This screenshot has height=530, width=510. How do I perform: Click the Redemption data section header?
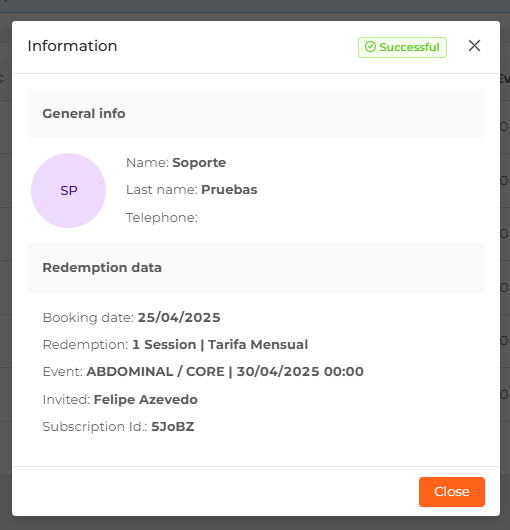(102, 268)
